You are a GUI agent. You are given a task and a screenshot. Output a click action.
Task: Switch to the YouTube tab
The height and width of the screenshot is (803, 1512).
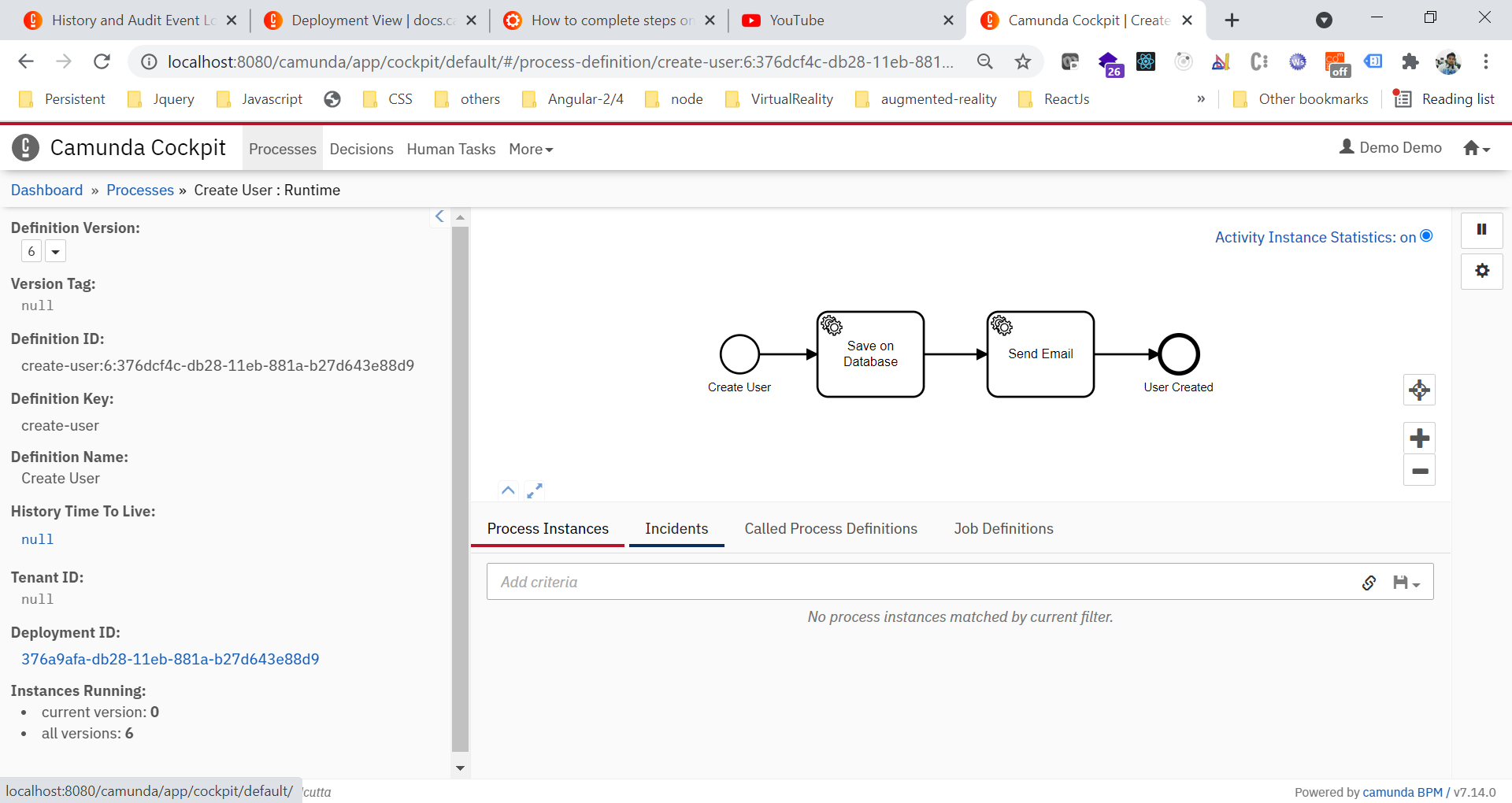(846, 20)
